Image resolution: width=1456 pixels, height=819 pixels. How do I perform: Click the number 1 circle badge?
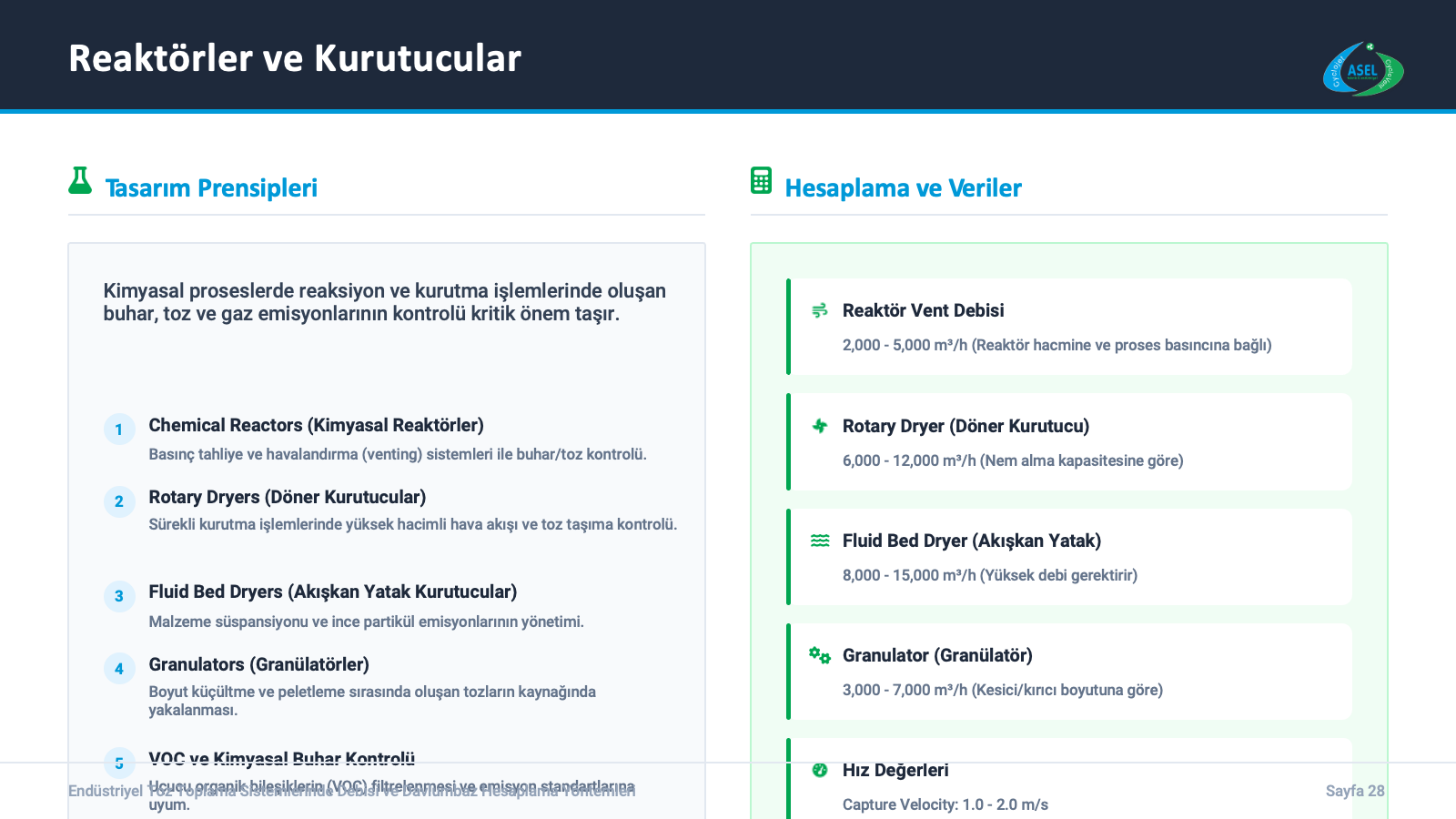(119, 430)
